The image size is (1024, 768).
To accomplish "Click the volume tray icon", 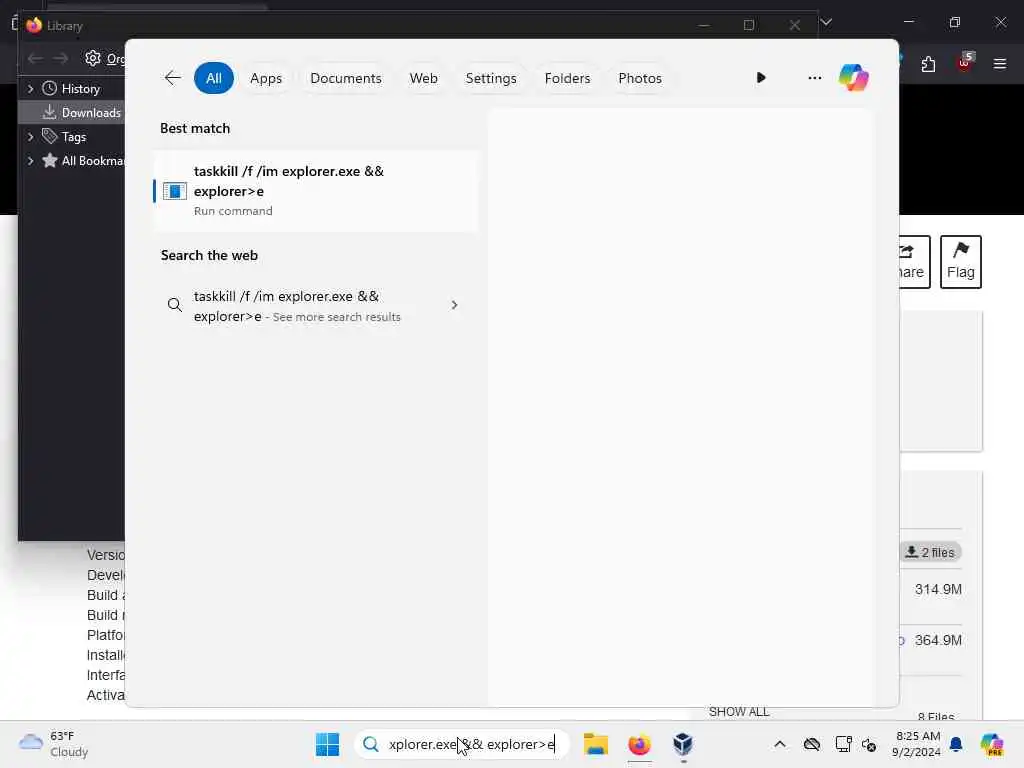I will pos(869,744).
